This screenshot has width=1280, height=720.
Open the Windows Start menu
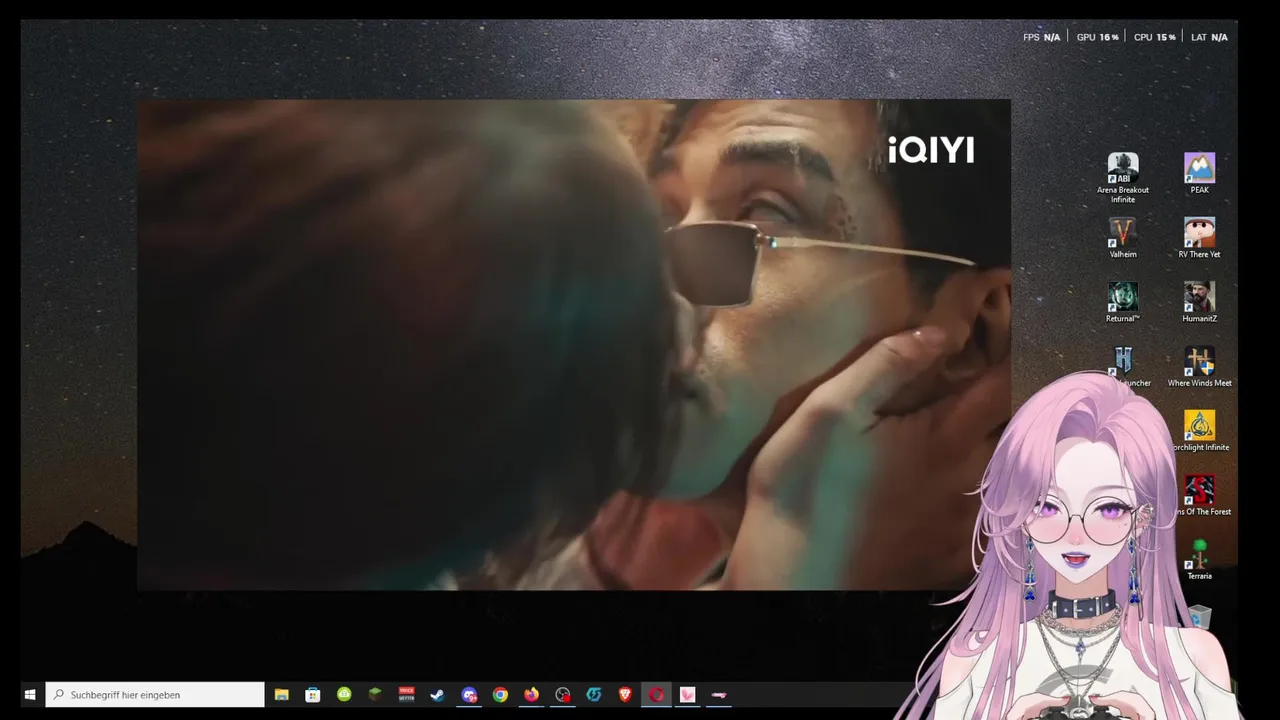pos(29,694)
